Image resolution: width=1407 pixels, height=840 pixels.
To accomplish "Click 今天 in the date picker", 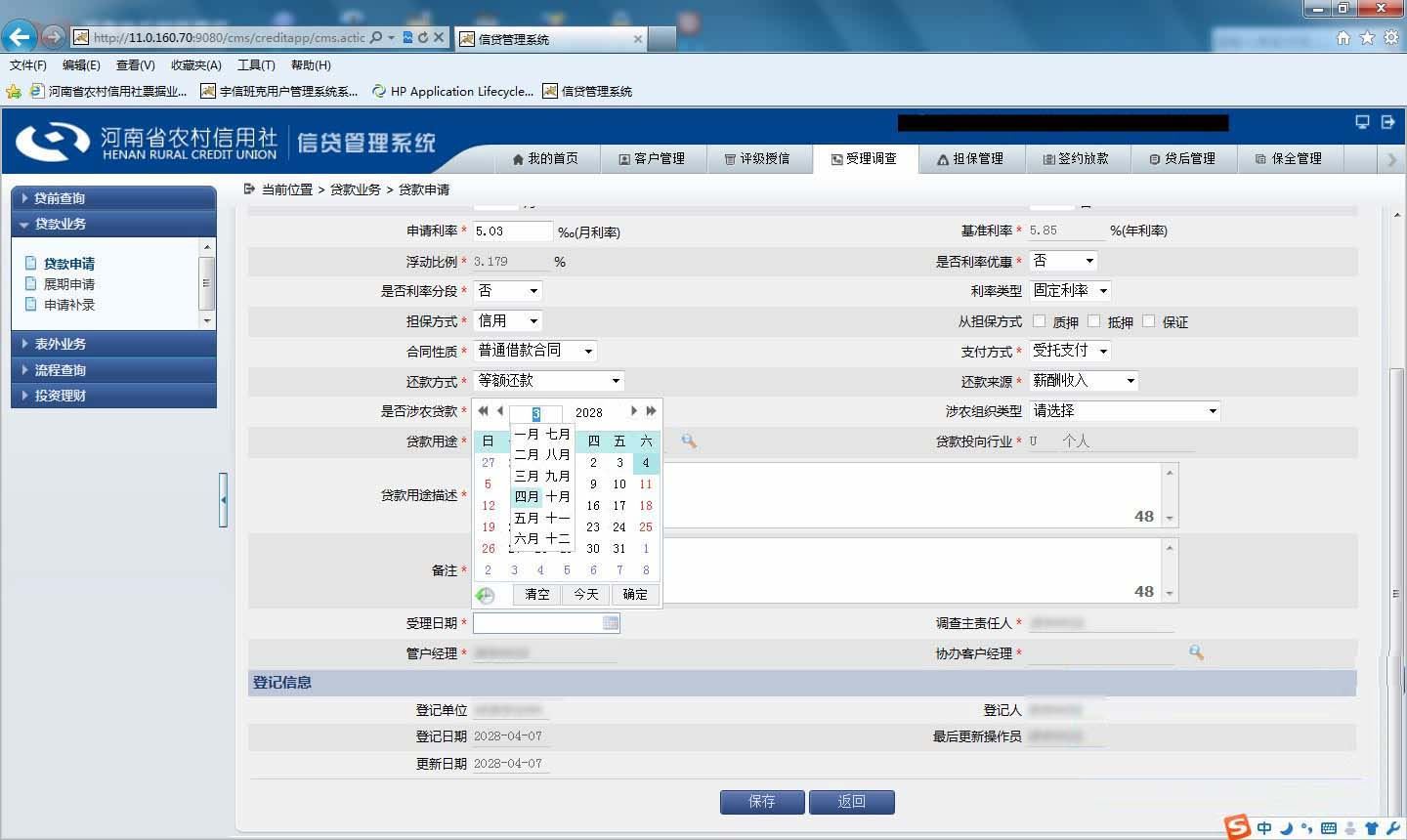I will tap(586, 595).
